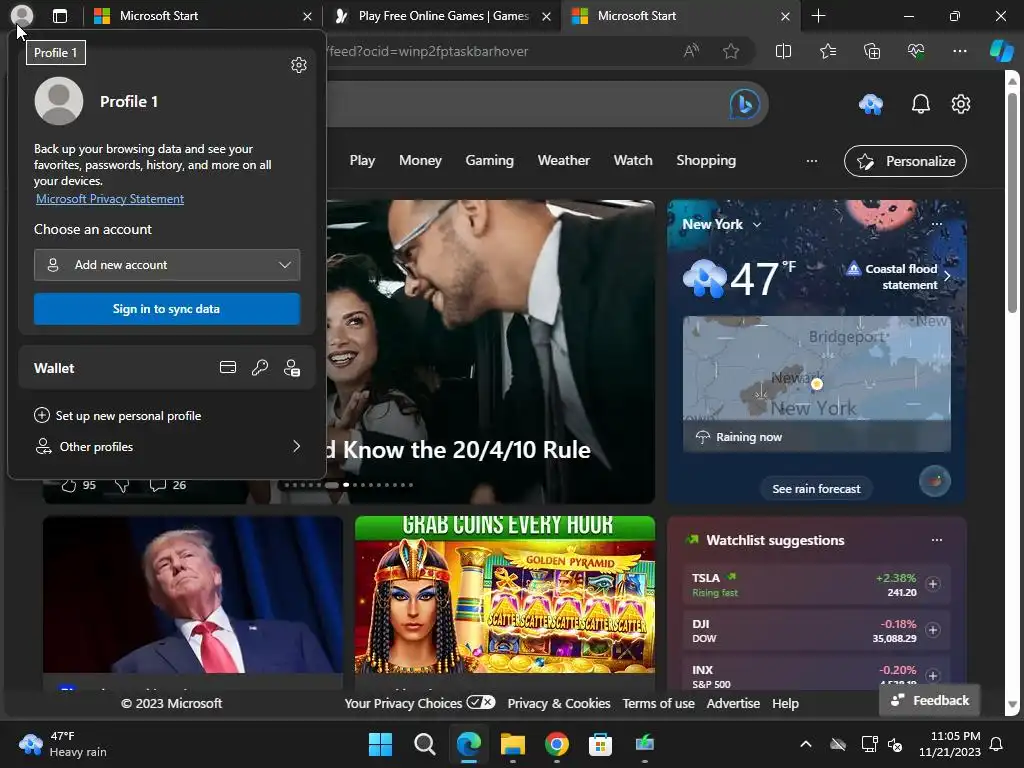Screen dimensions: 1024x768
Task: Click the Profile 1 avatar button in title bar
Action: pos(22,16)
